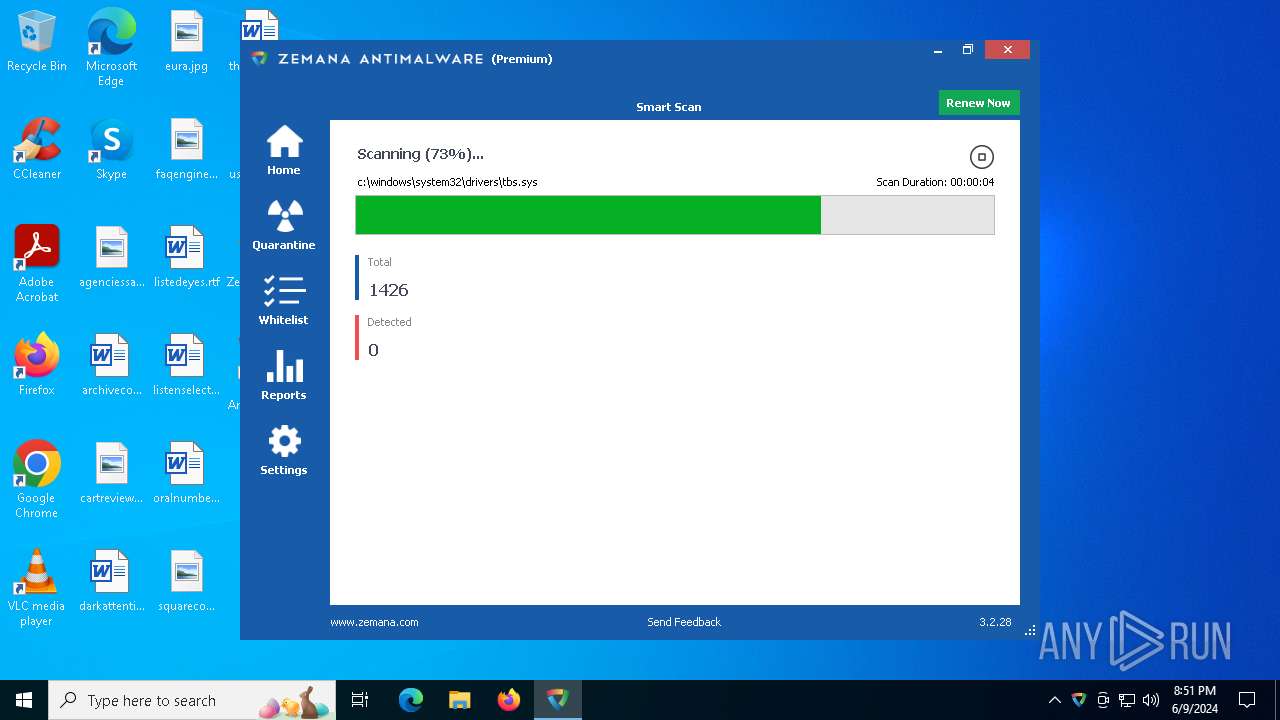Click the Zemana logo in title bar

259,59
